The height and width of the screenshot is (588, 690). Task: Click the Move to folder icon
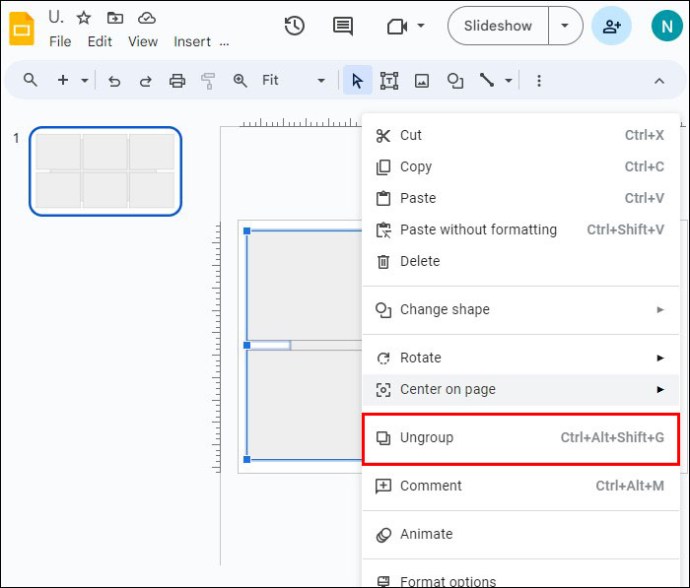coord(115,18)
